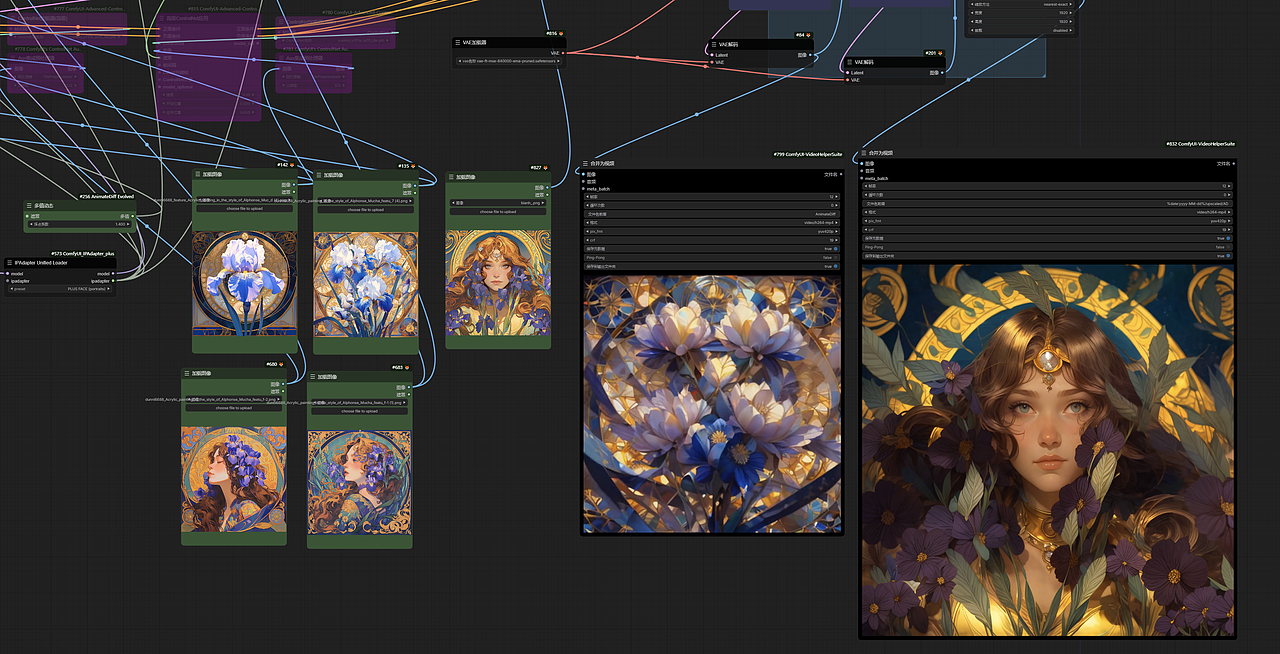Click the fox badge icon beside #201
Image resolution: width=1280 pixels, height=654 pixels.
(942, 53)
